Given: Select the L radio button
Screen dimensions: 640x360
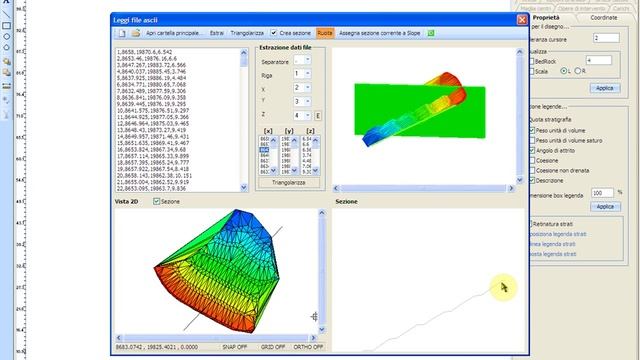Looking at the screenshot, I should tap(564, 71).
